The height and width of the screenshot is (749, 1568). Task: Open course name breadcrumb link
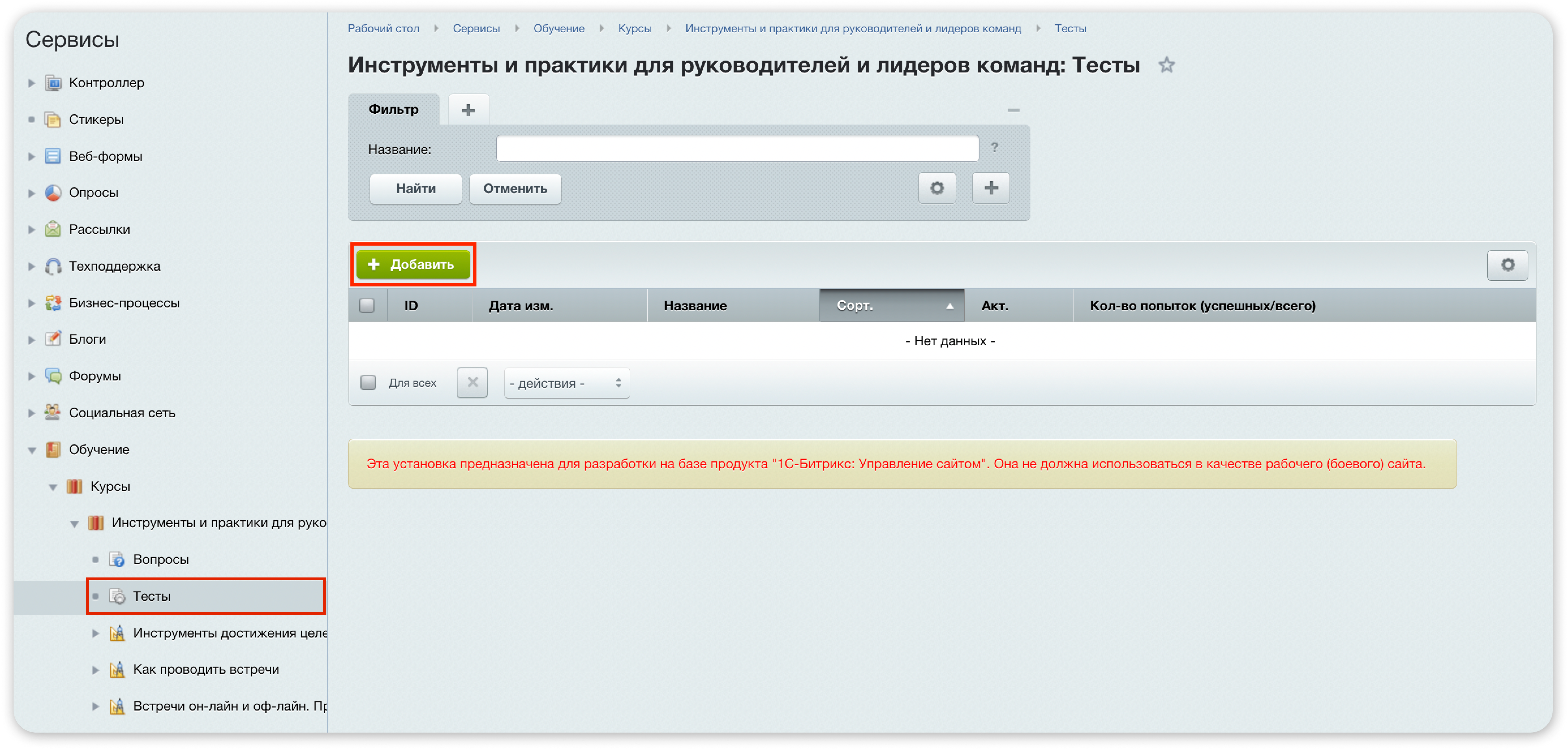click(x=853, y=28)
